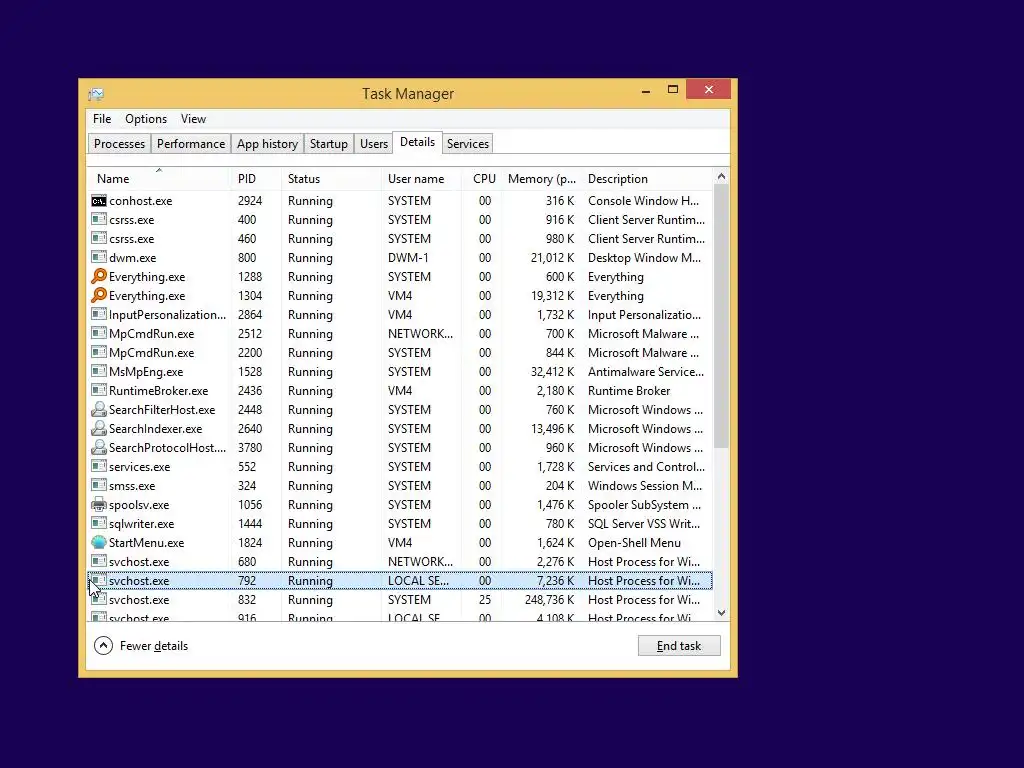The height and width of the screenshot is (768, 1024).
Task: Click the services.exe process icon
Action: coord(99,466)
